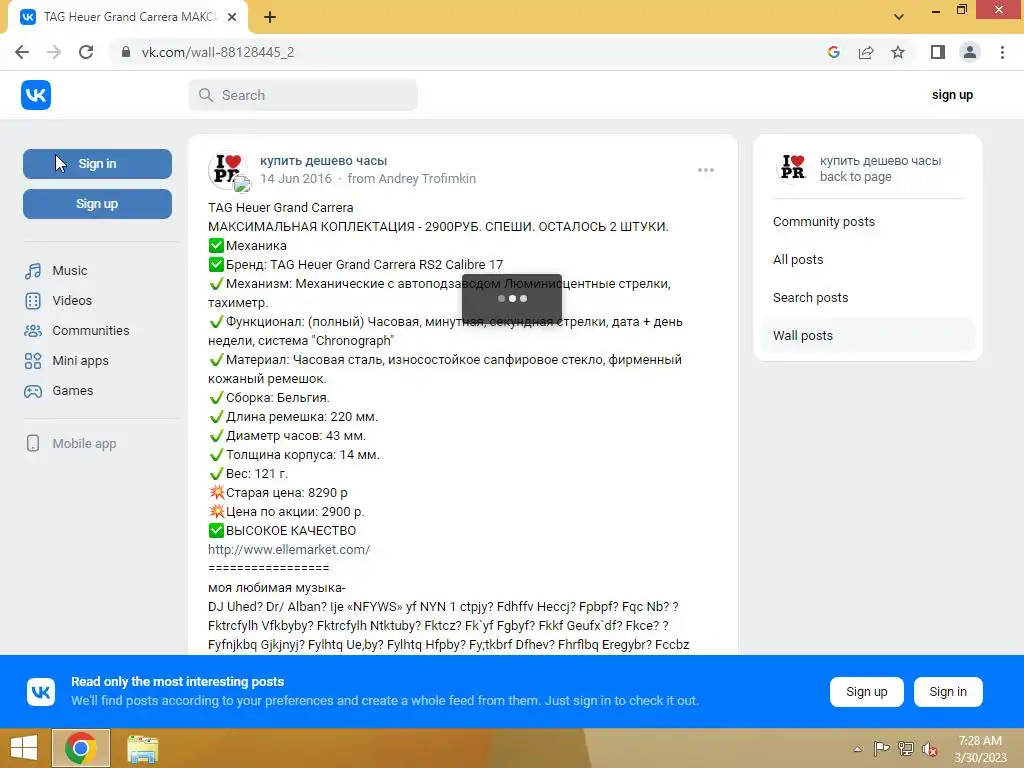Click Action Center flag tray icon
The width and height of the screenshot is (1024, 768).
[x=881, y=749]
